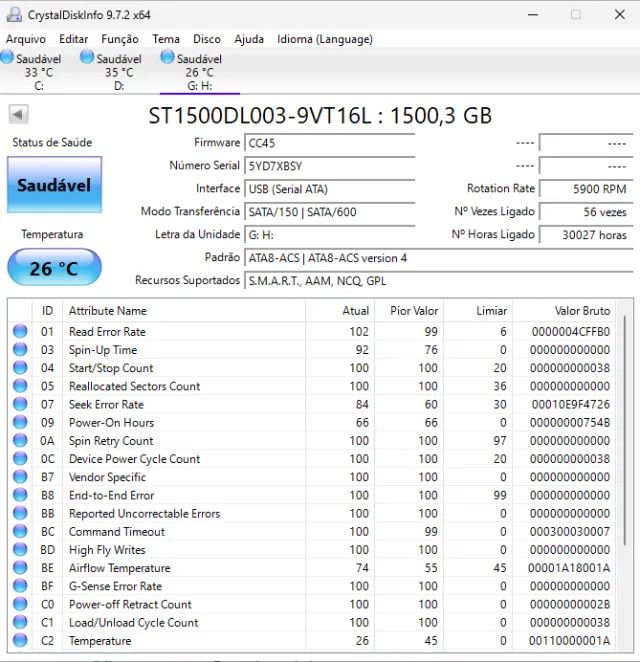Click the power-on hours value 30027 horas
The width and height of the screenshot is (640, 662).
586,235
